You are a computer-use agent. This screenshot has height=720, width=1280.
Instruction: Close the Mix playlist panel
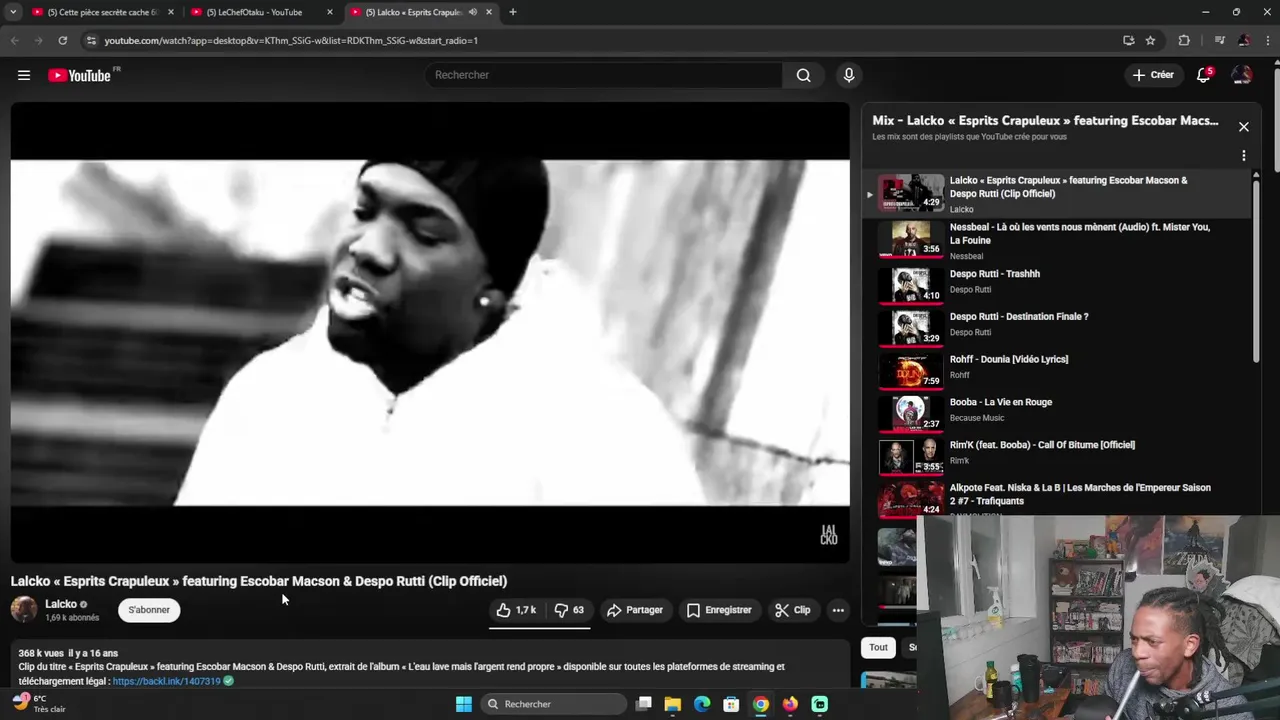pos(1243,127)
